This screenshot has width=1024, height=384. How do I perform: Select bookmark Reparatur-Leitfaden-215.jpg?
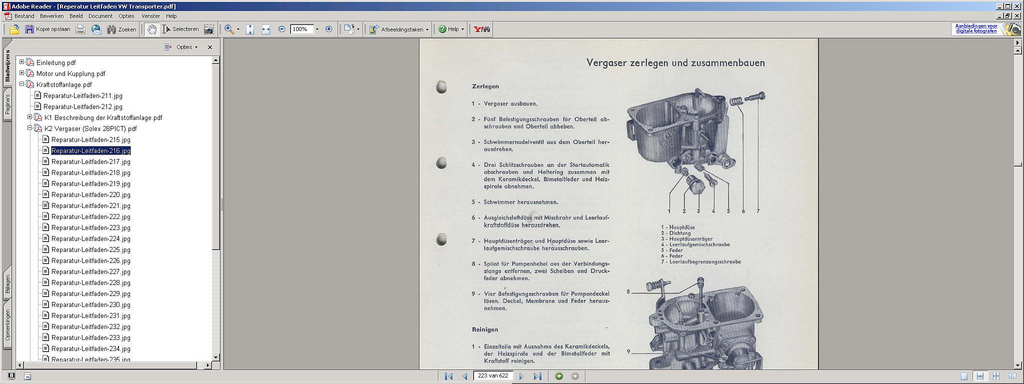pos(91,139)
